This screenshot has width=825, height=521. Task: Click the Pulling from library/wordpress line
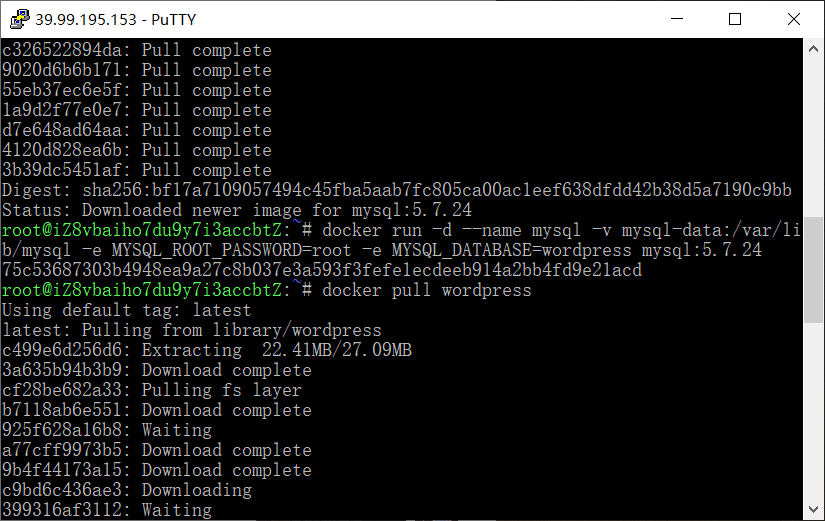click(192, 330)
